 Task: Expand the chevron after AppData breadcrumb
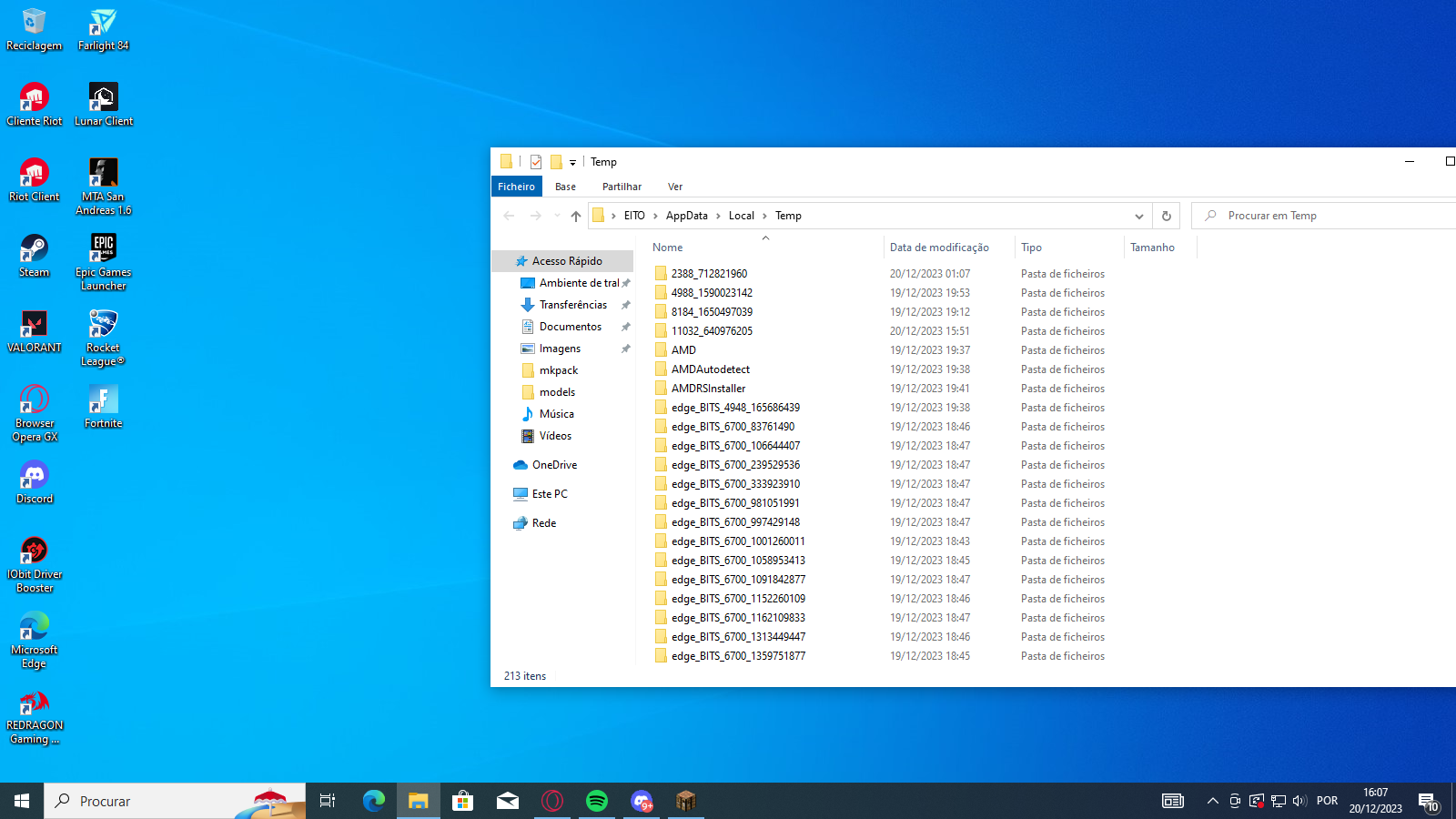pos(718,216)
